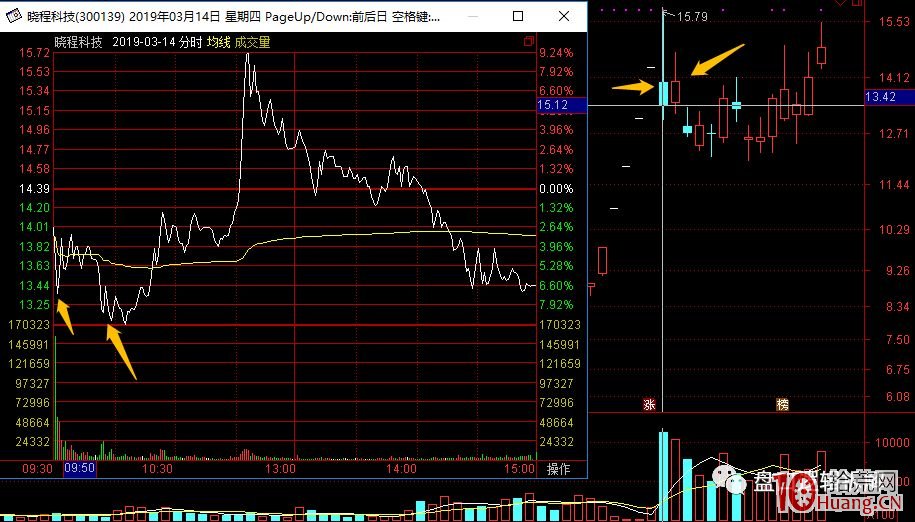The height and width of the screenshot is (522, 915).
Task: Click the 9.26 label on daily chart axis
Action: [897, 271]
